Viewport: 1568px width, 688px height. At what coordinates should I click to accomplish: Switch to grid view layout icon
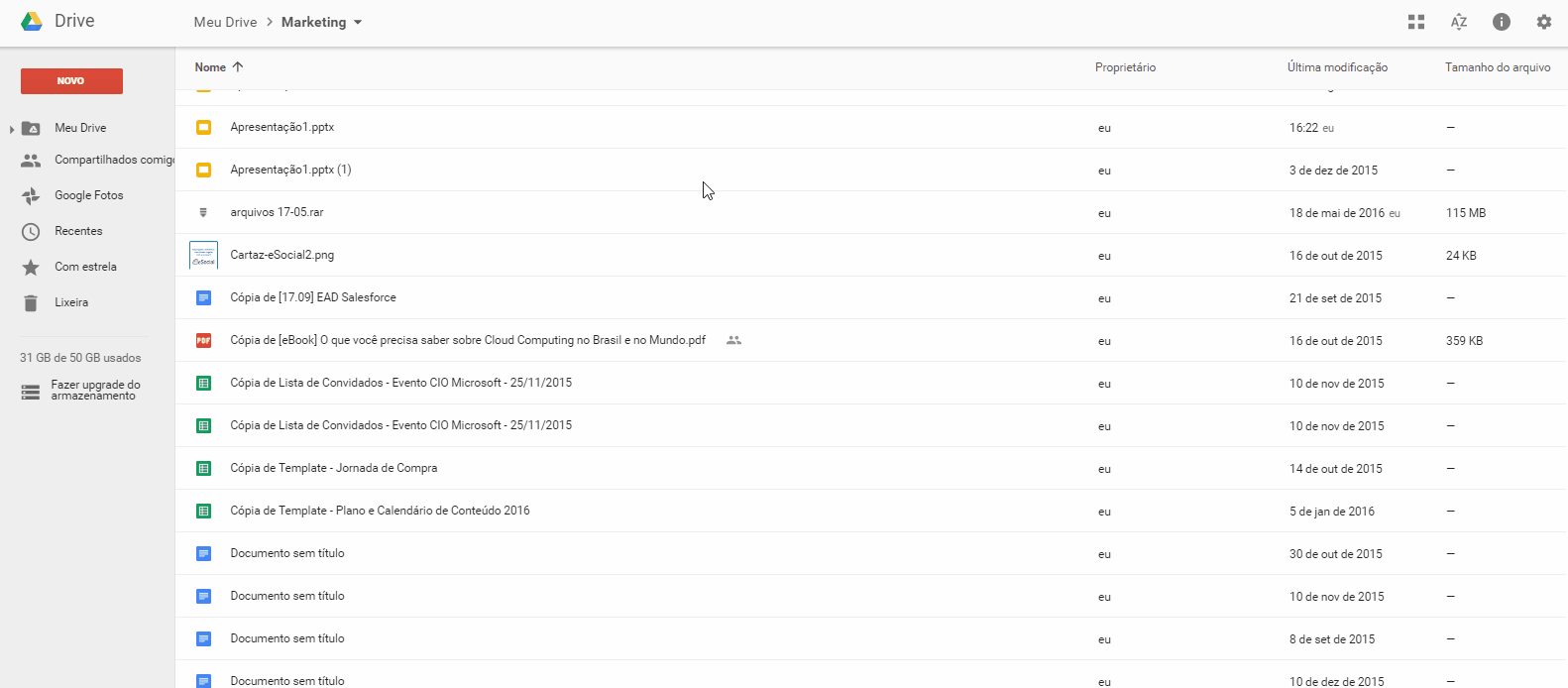(1416, 22)
